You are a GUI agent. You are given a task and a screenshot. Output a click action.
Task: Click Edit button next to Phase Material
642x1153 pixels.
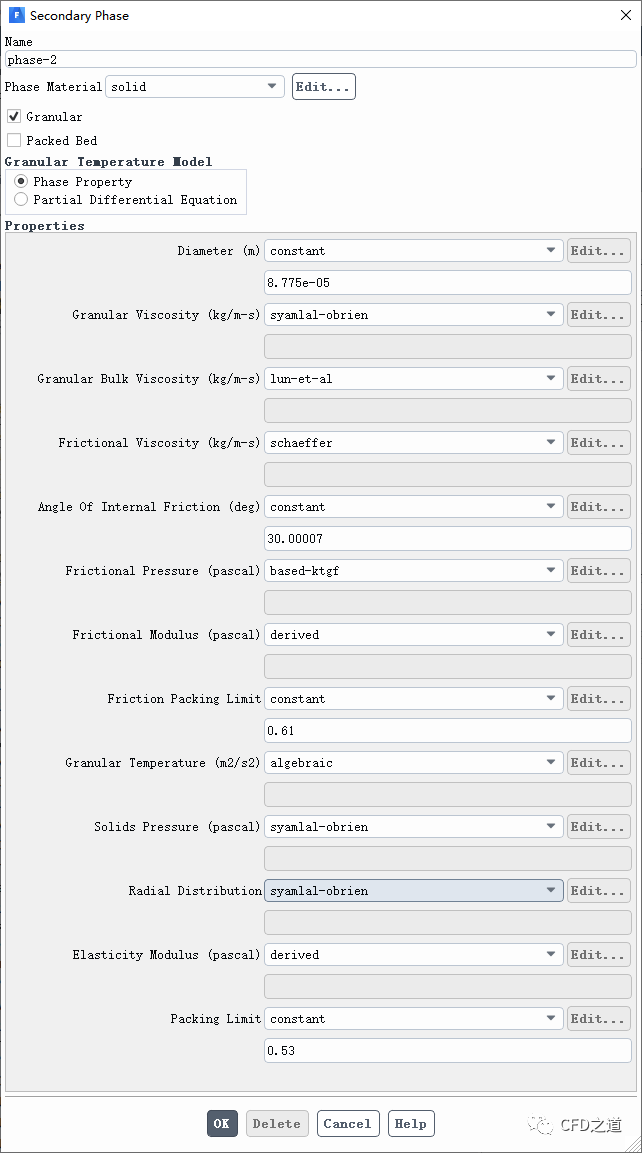pyautogui.click(x=323, y=87)
